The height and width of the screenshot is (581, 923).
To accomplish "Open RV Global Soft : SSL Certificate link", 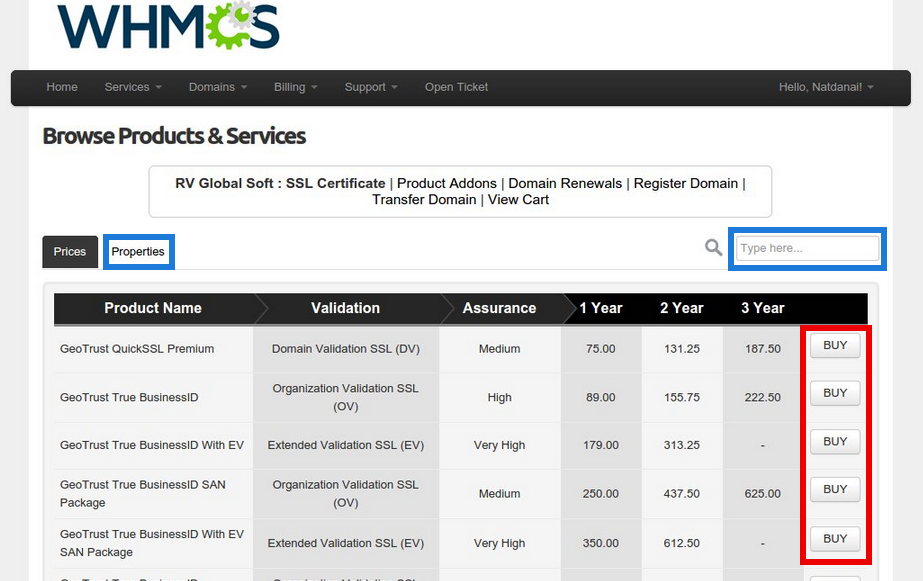I will tap(280, 184).
